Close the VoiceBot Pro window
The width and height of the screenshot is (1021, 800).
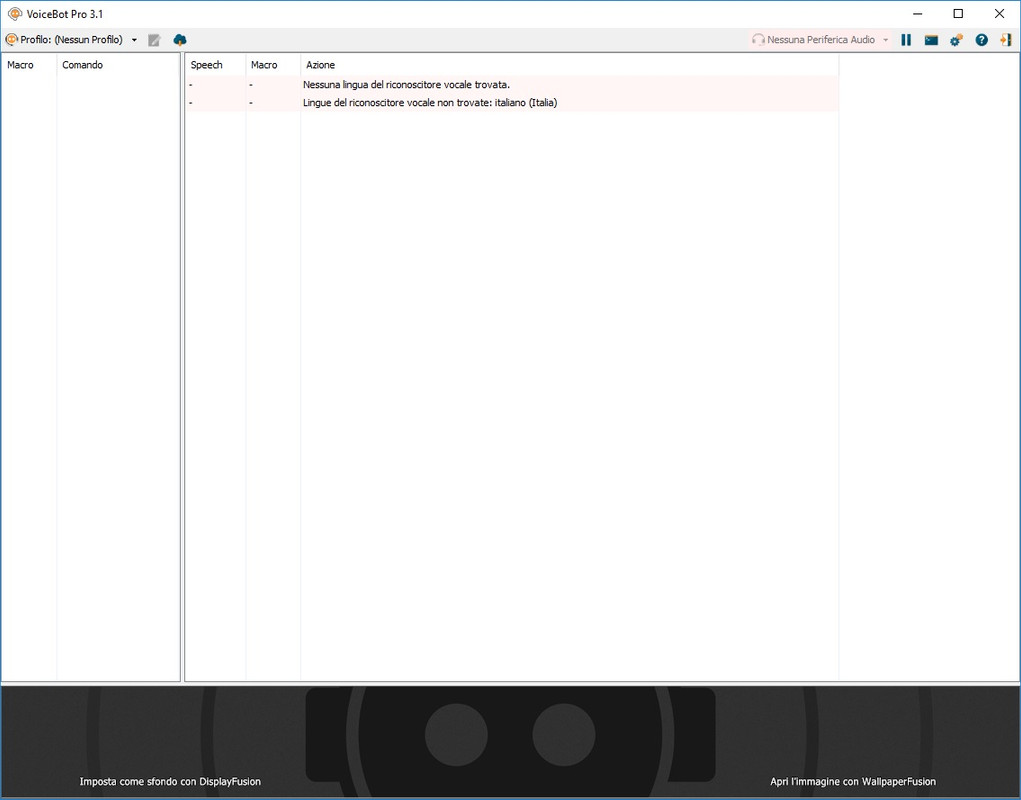coord(1000,14)
